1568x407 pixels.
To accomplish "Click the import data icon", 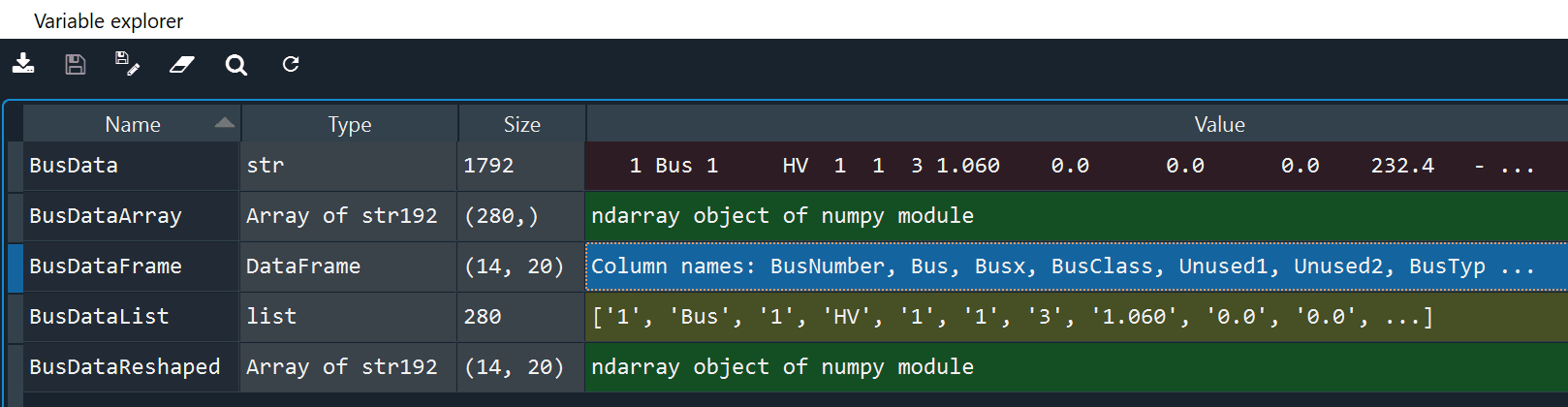I will click(x=23, y=64).
